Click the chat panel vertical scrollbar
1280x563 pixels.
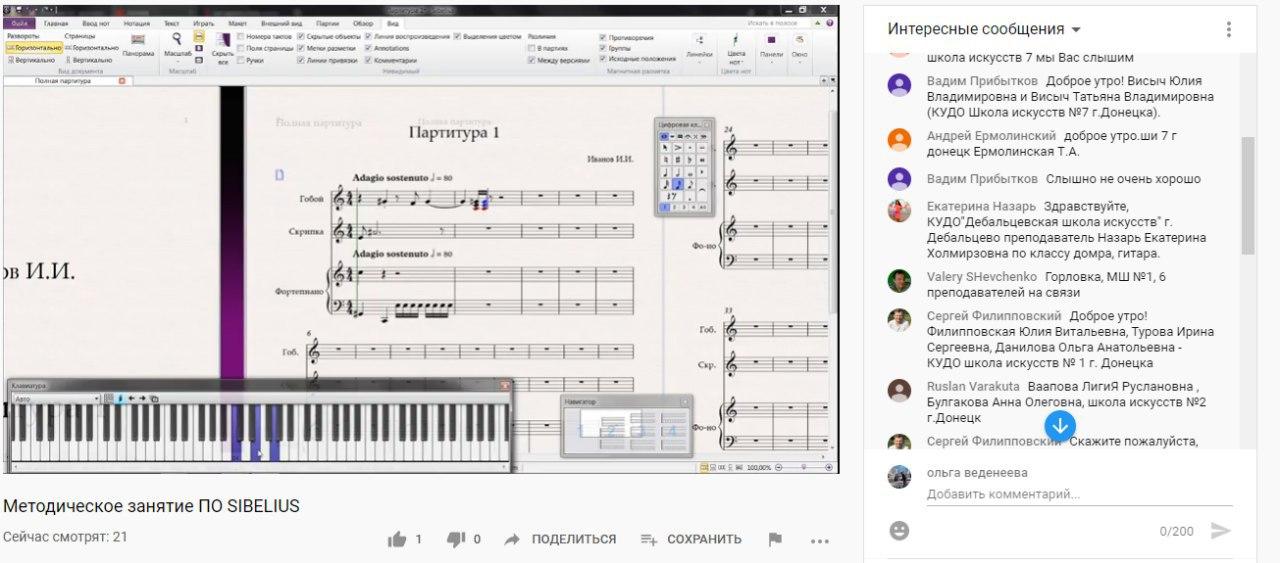pyautogui.click(x=1247, y=195)
